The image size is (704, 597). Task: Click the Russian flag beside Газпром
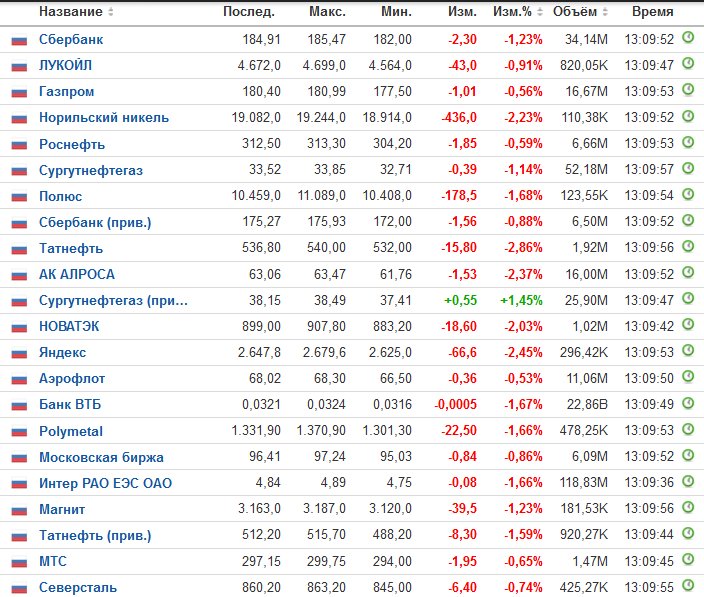pos(19,92)
